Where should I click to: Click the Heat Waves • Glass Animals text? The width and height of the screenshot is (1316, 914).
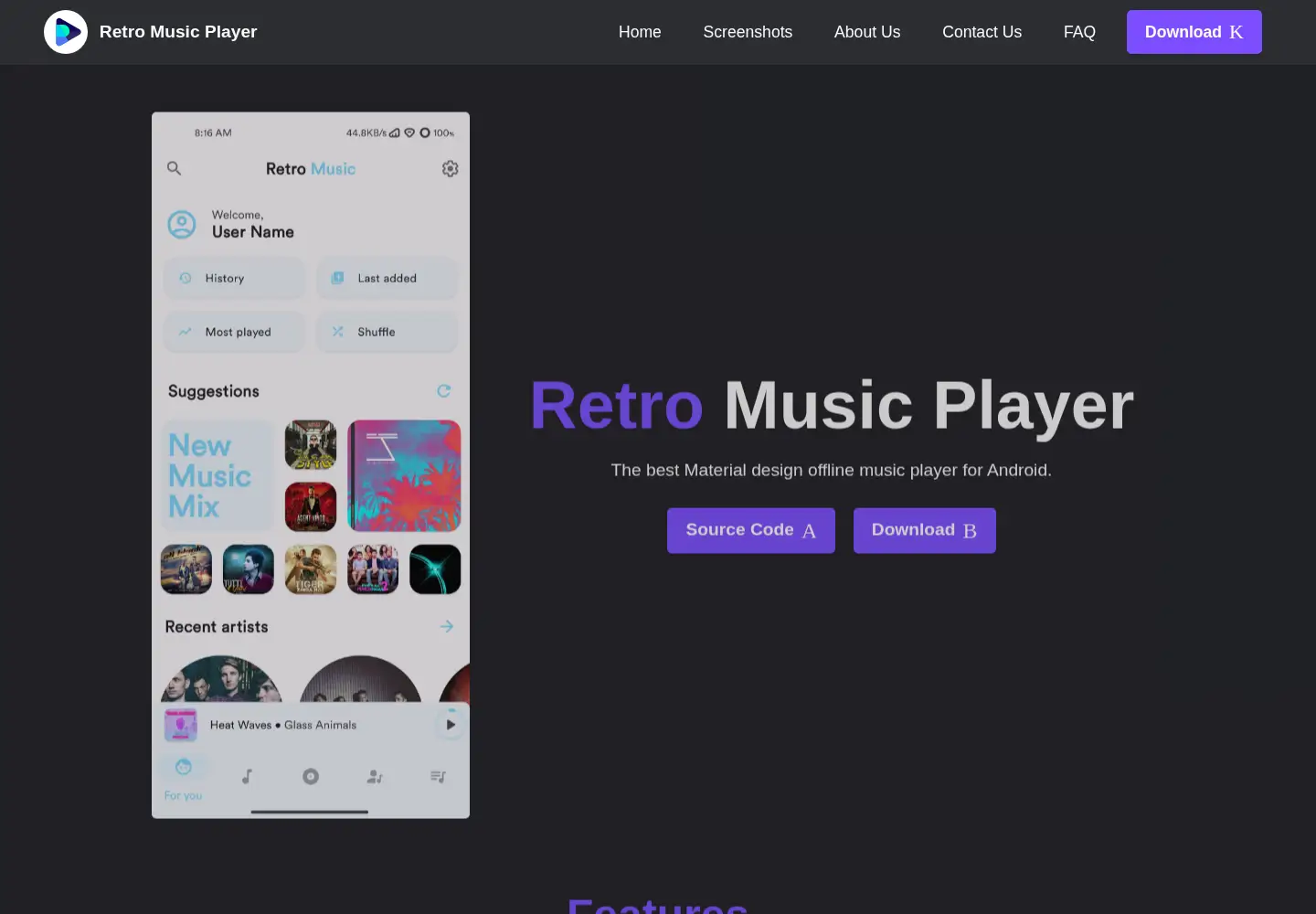coord(283,725)
